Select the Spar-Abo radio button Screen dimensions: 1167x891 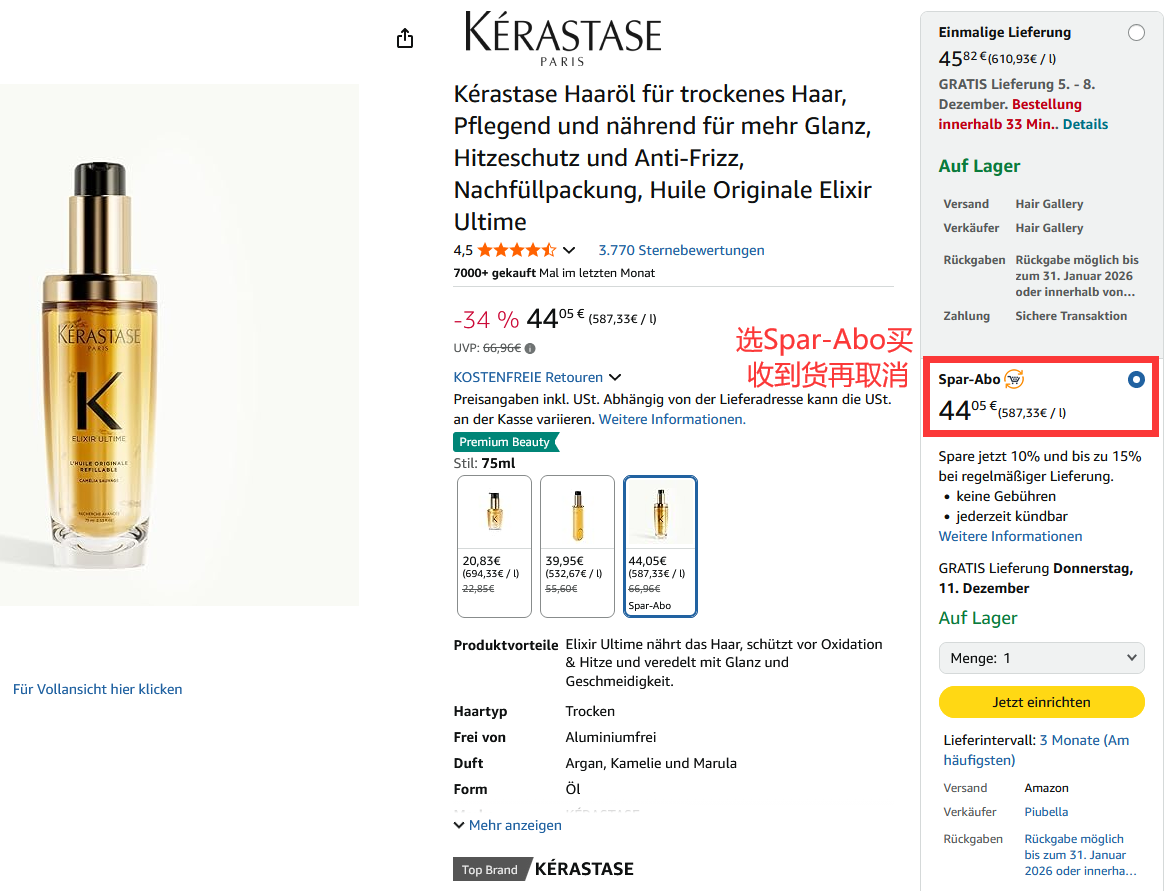pyautogui.click(x=1136, y=380)
